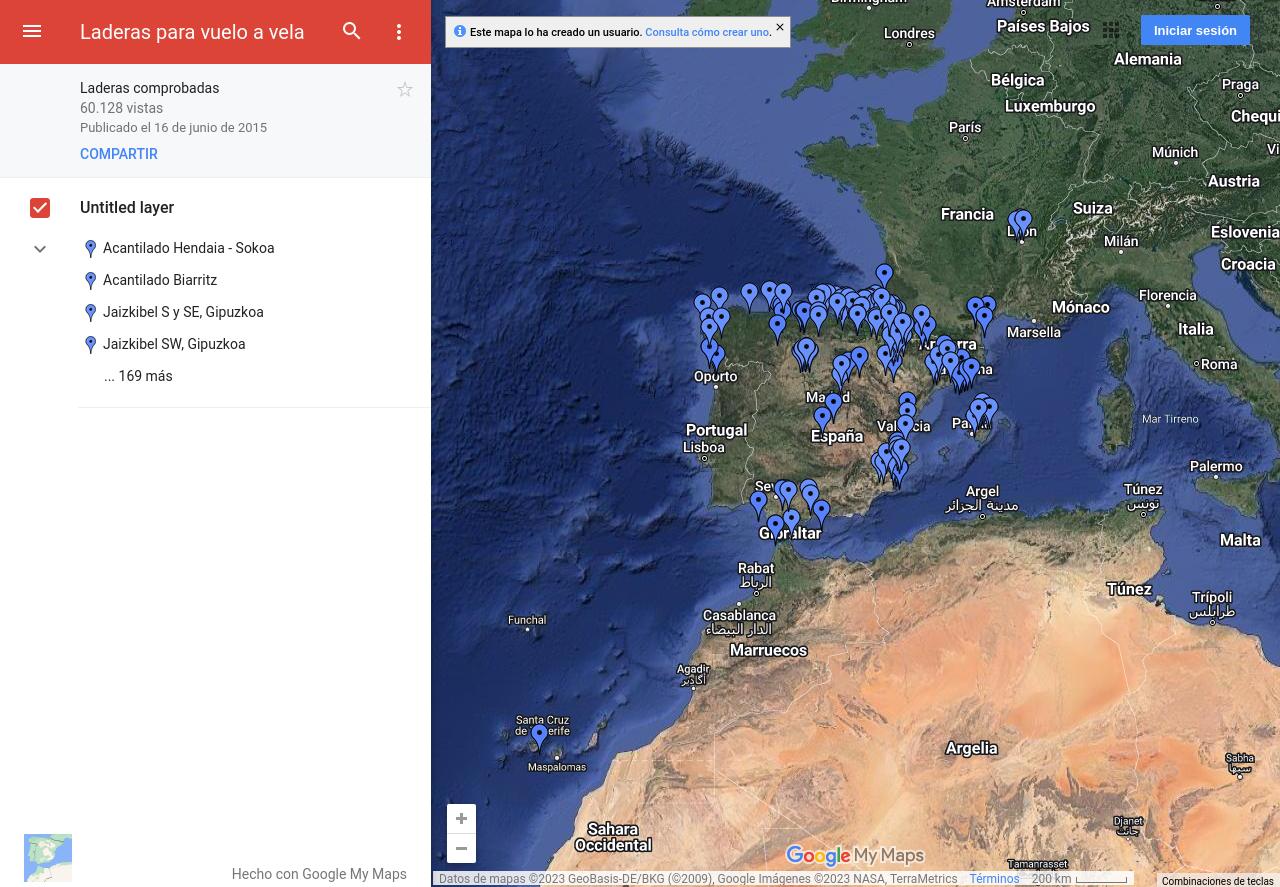Collapse the layer's place list chevron

click(x=40, y=249)
